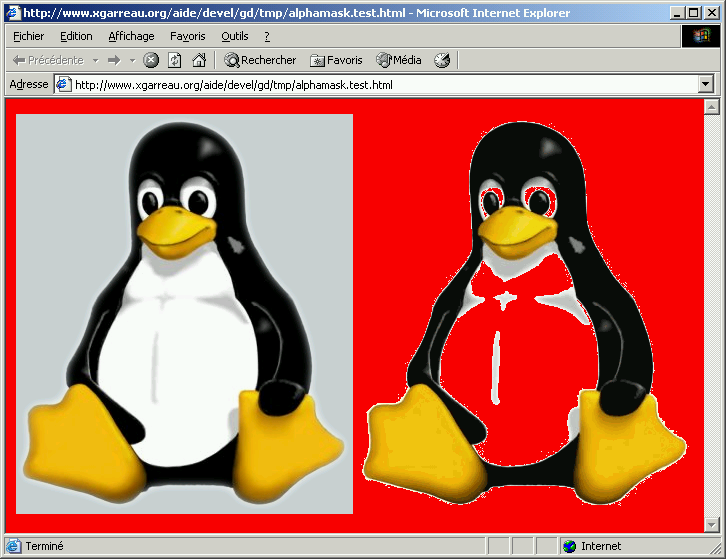726x559 pixels.
Task: Open the ? help menu
Action: (x=267, y=36)
